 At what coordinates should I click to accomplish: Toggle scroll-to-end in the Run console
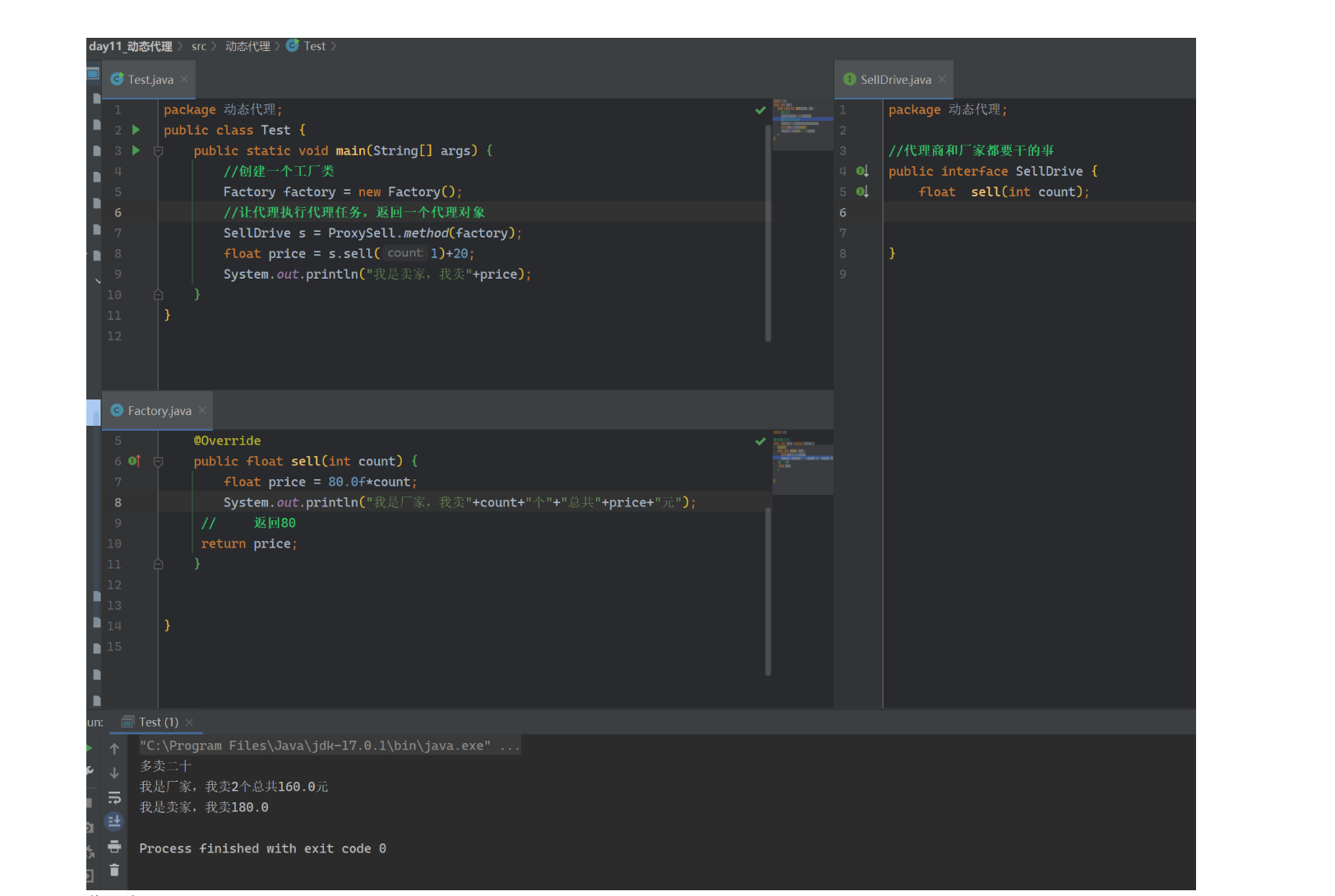(114, 821)
